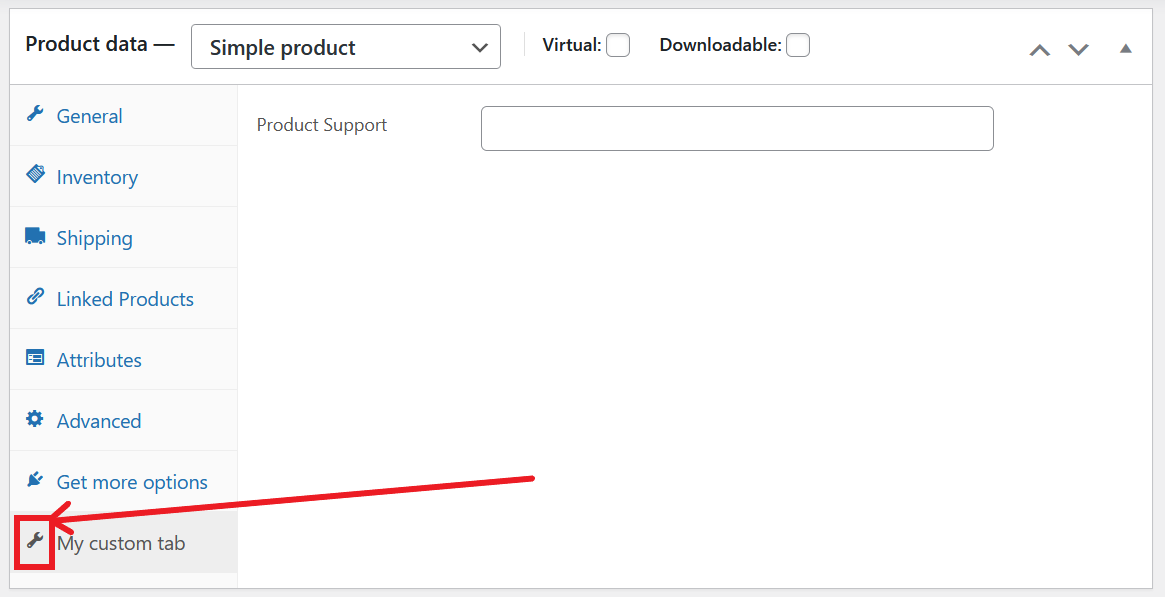Click the Inventory tag icon
The width and height of the screenshot is (1165, 597).
(35, 174)
